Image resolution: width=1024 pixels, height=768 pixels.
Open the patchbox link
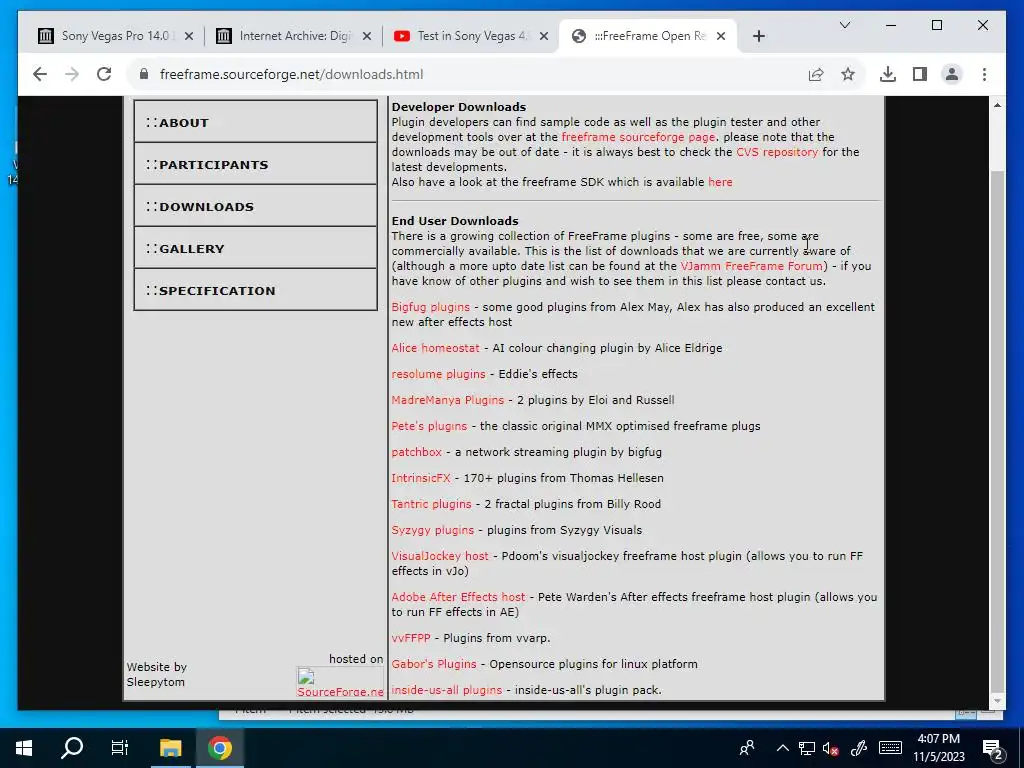(x=417, y=452)
